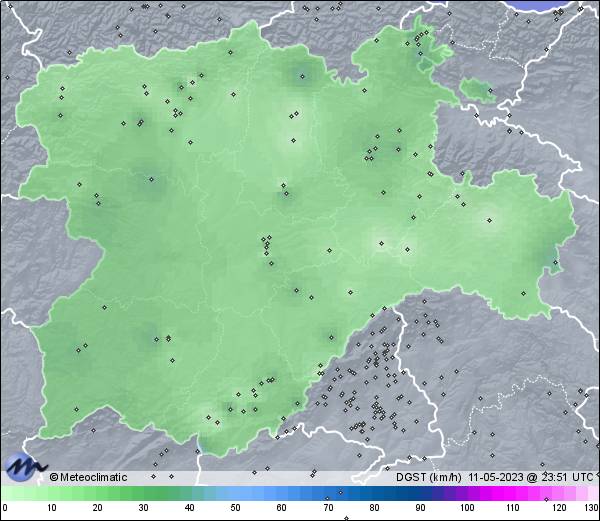Image resolution: width=600 pixels, height=521 pixels.
Task: Click the scale label 50
Action: [x=235, y=508]
